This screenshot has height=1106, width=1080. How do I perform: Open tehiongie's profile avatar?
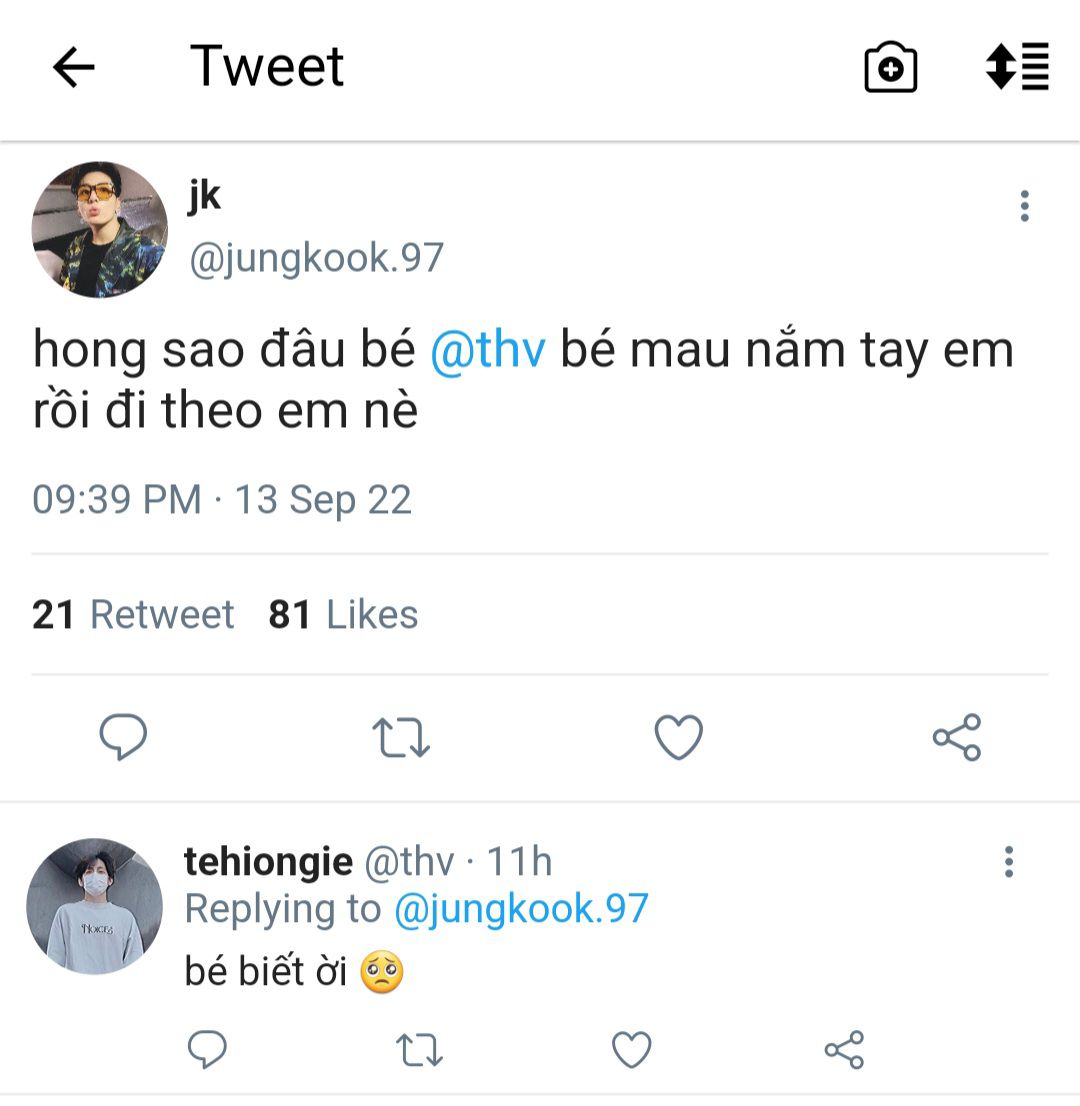94,906
